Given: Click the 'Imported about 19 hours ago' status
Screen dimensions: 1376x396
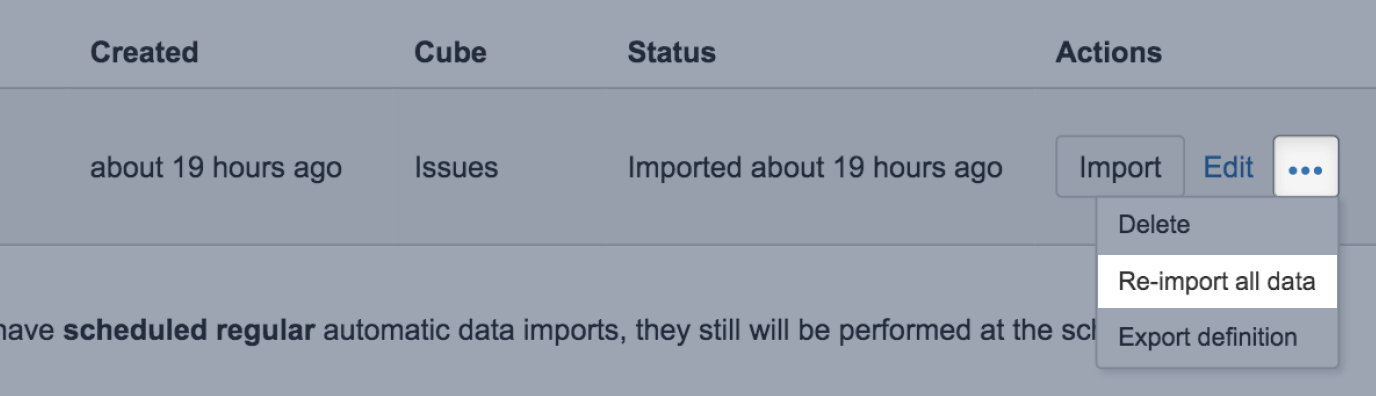Looking at the screenshot, I should 814,168.
